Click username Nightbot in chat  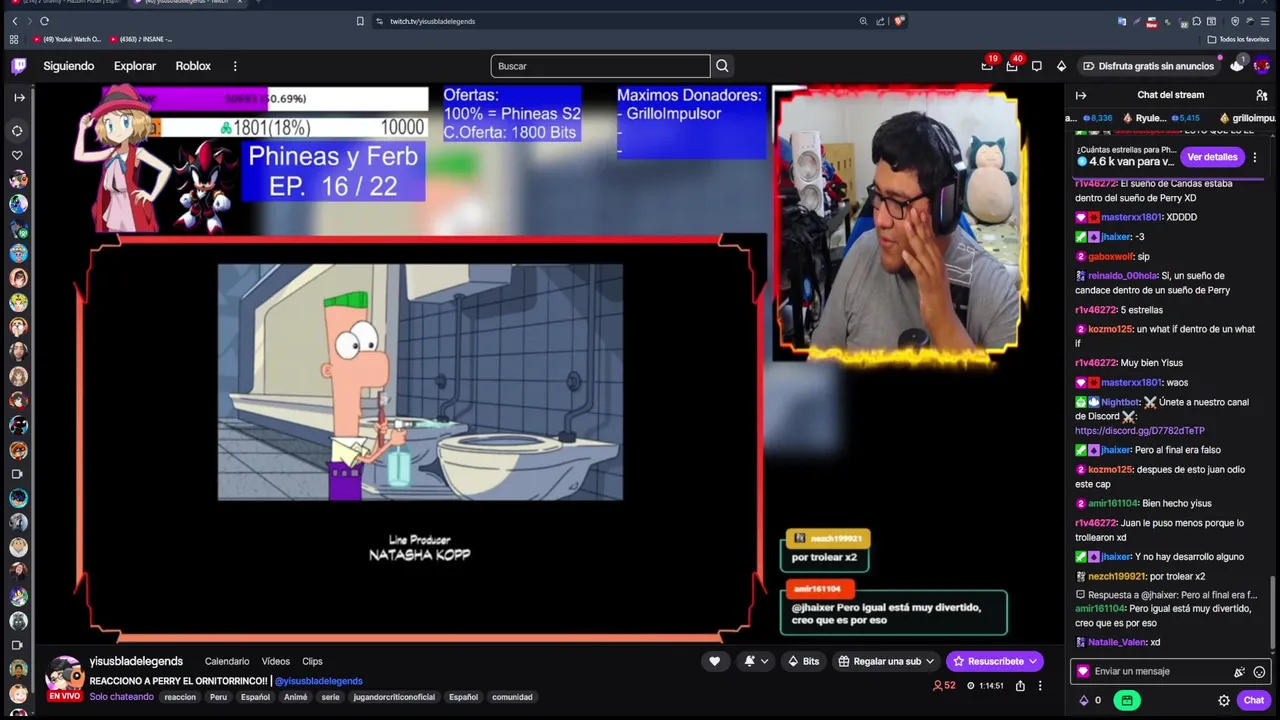pos(1120,402)
